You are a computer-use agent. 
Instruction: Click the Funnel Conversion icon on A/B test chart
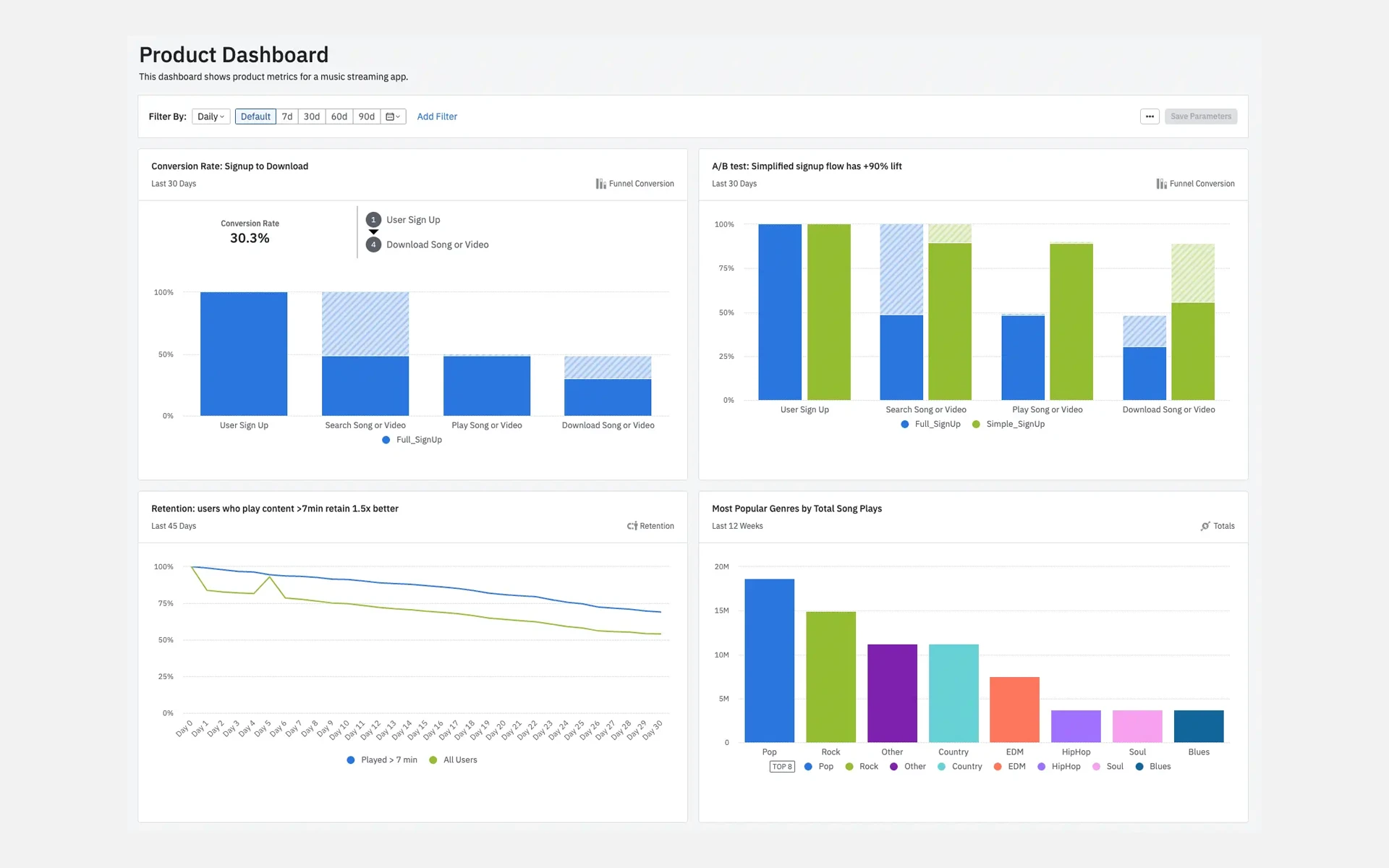click(x=1161, y=184)
